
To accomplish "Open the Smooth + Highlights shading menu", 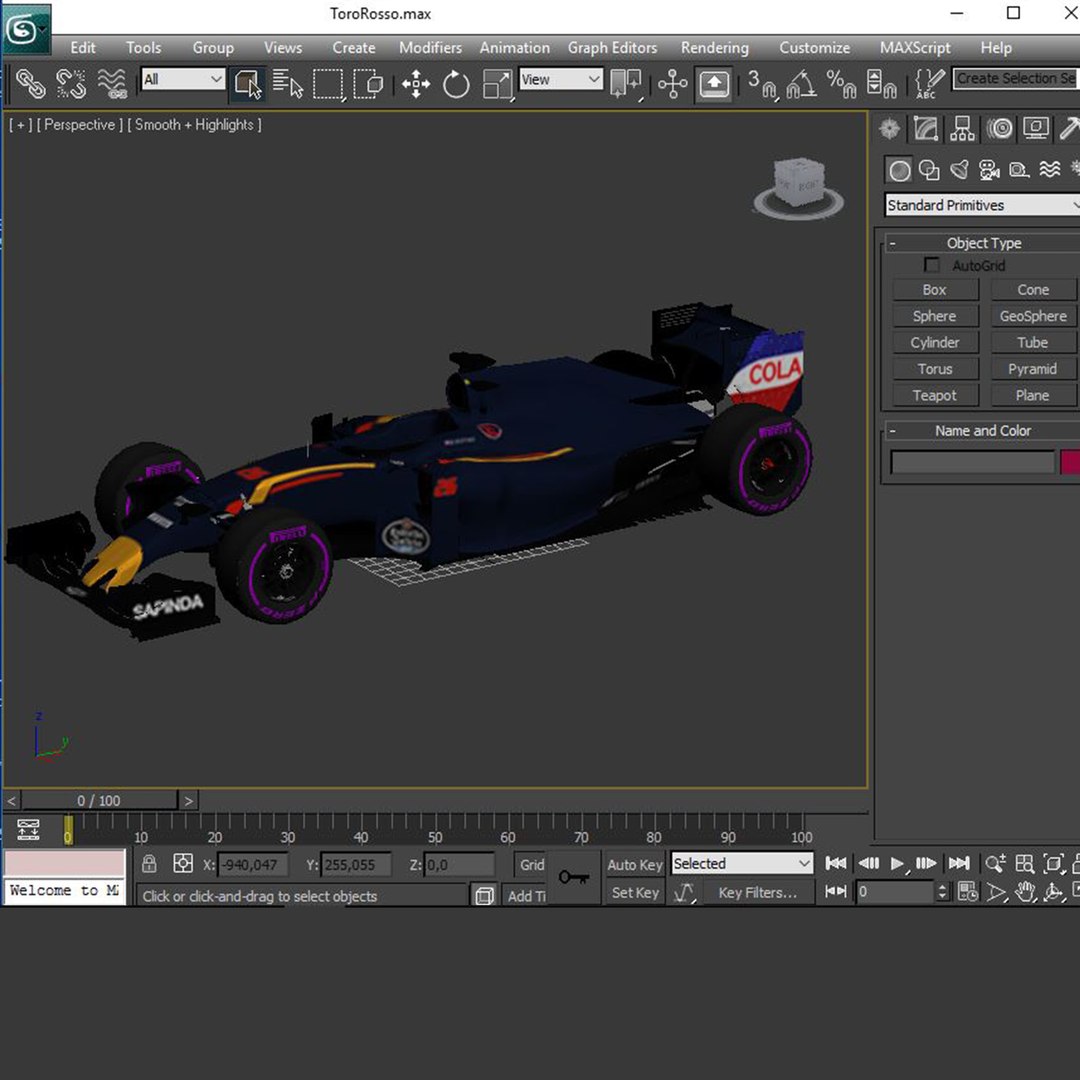I will pos(194,125).
